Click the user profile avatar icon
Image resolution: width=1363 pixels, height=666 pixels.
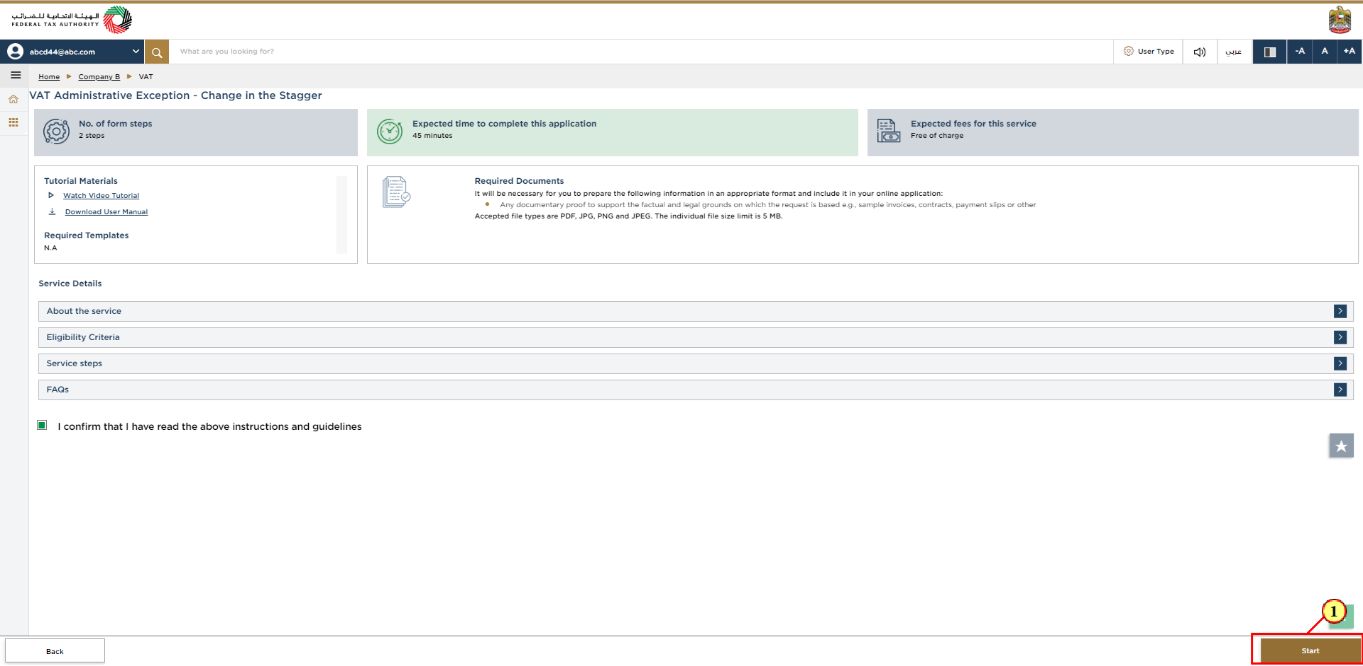(x=15, y=51)
